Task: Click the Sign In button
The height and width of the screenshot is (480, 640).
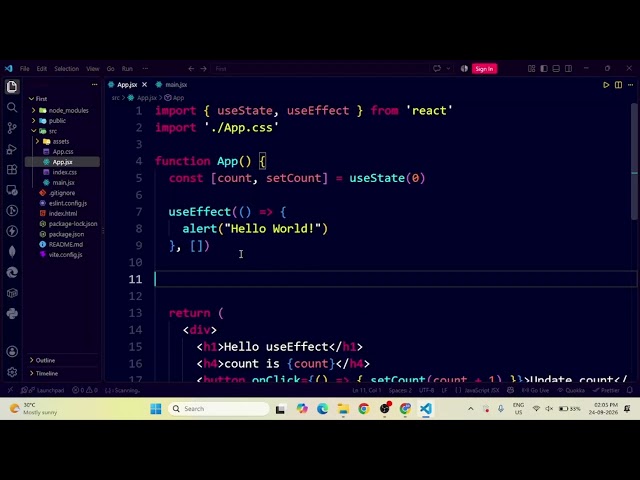Action: 484,69
